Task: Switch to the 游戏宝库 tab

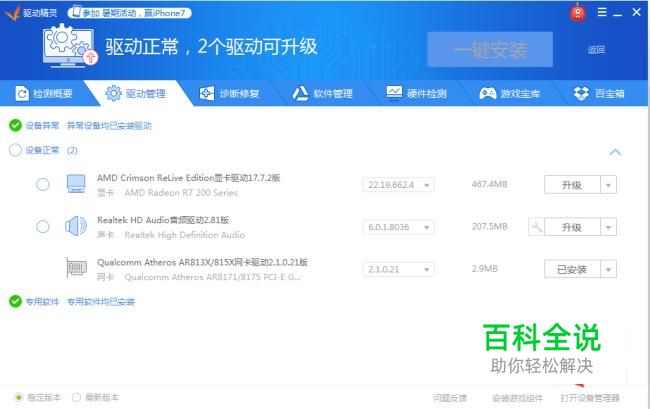Action: (x=510, y=93)
